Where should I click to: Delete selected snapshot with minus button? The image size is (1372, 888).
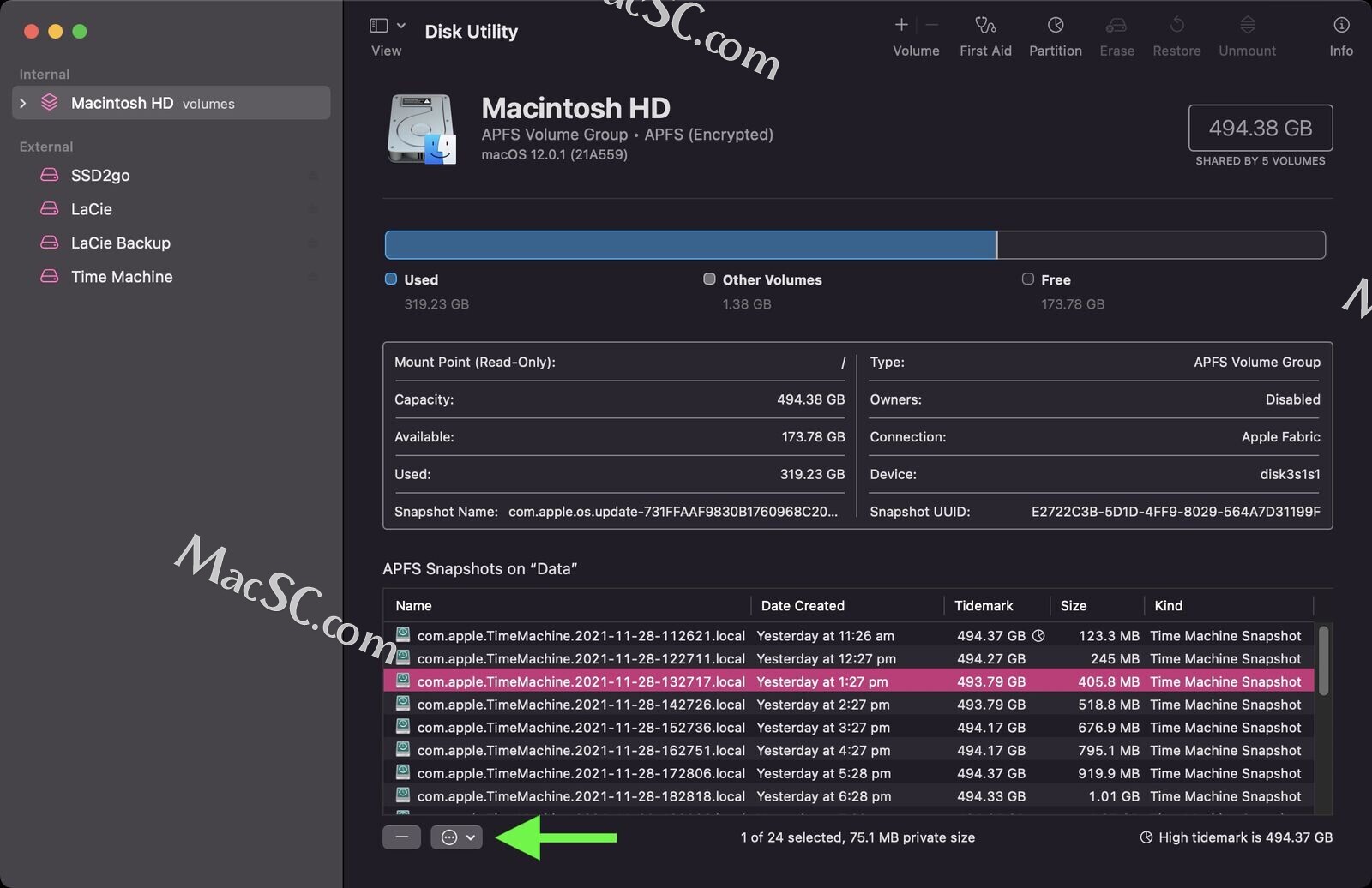pyautogui.click(x=401, y=837)
